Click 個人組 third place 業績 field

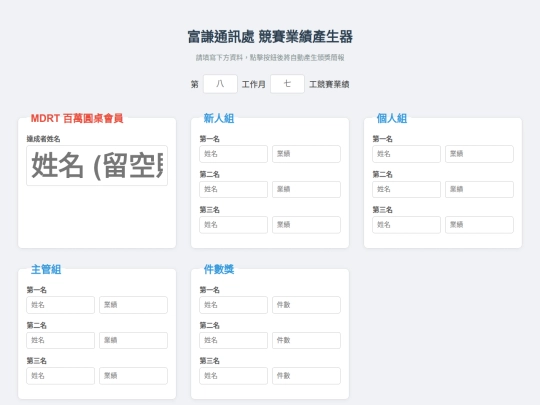pos(479,225)
